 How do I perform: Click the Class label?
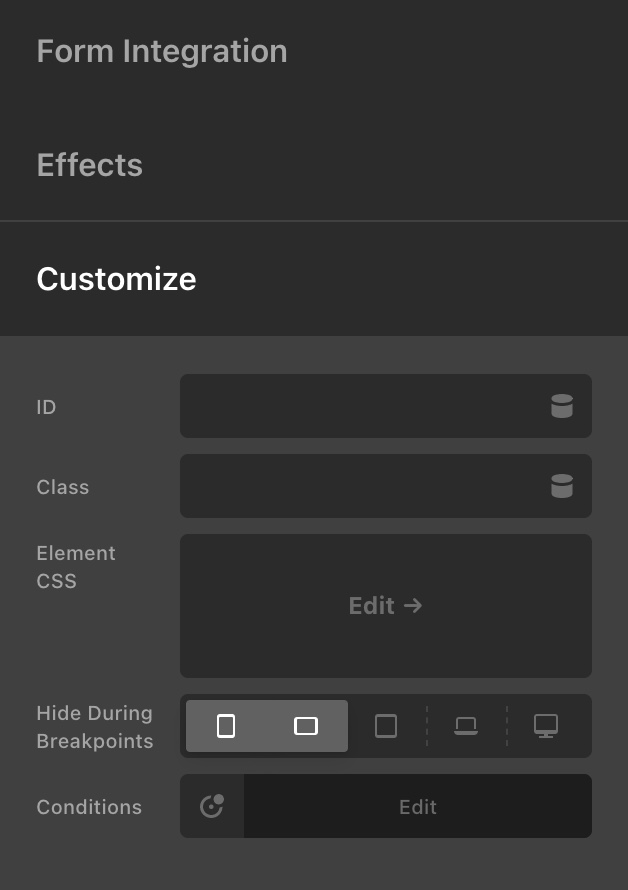[x=62, y=487]
